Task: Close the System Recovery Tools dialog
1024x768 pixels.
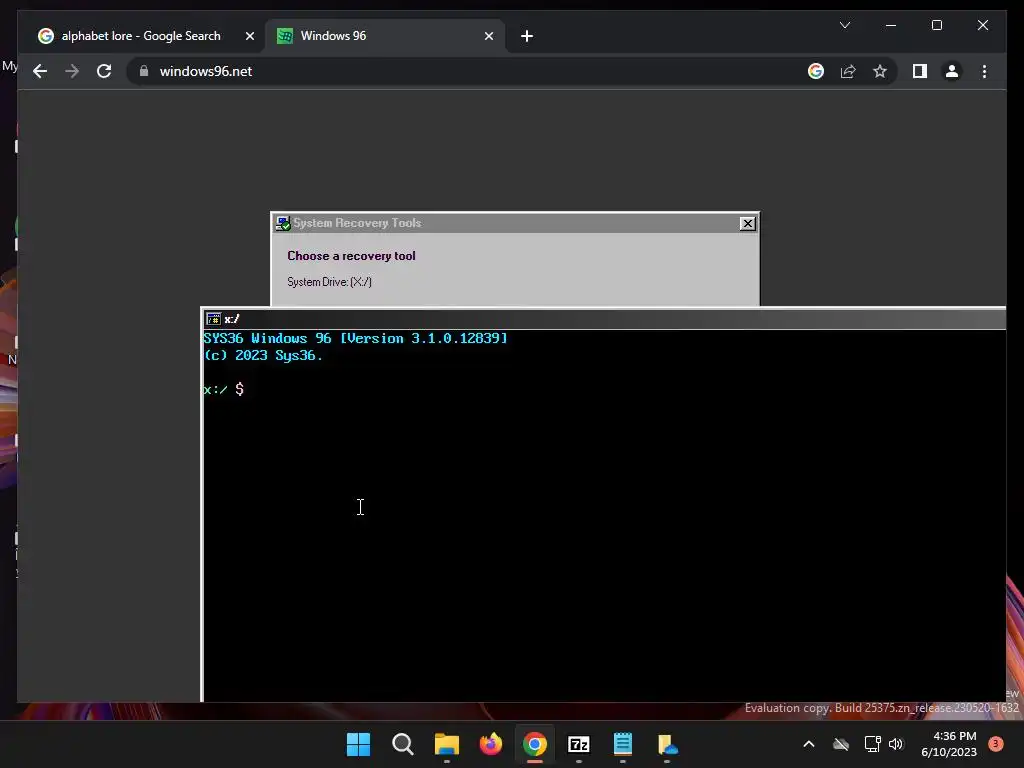Action: pos(747,223)
